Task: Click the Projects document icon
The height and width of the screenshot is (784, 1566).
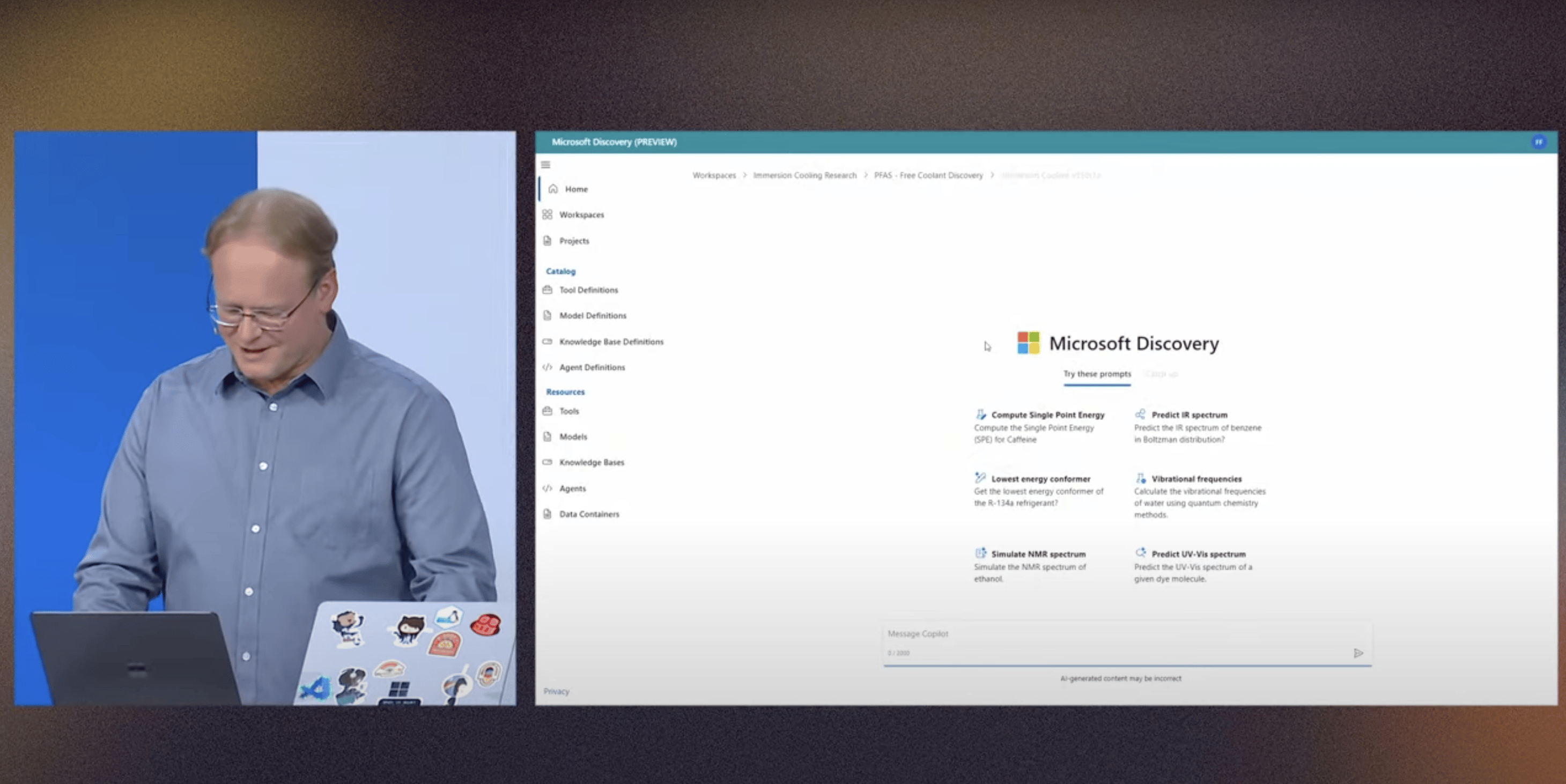Action: coord(547,241)
